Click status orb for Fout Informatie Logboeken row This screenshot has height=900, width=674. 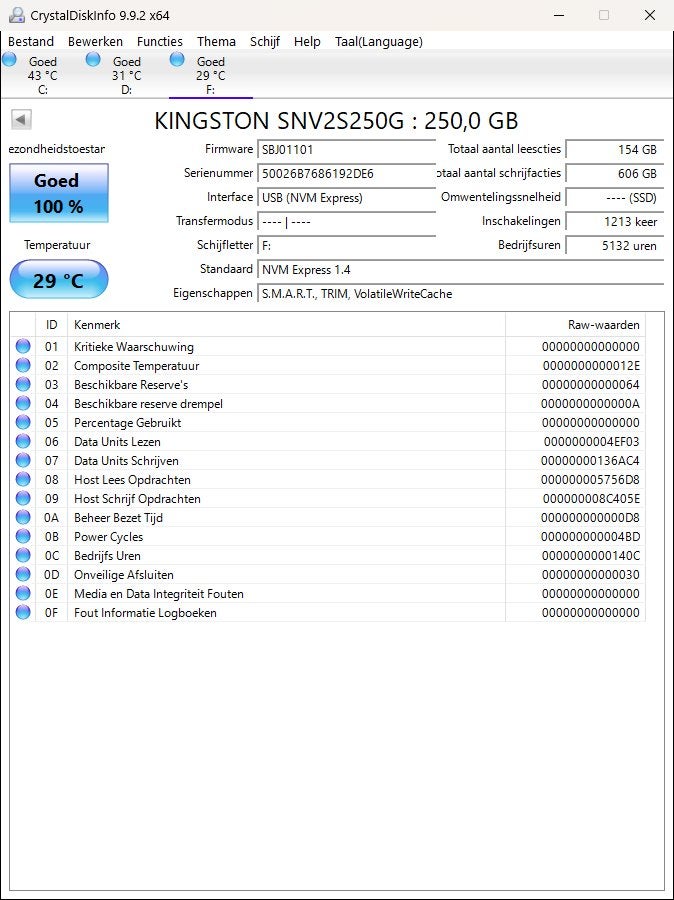tap(23, 612)
